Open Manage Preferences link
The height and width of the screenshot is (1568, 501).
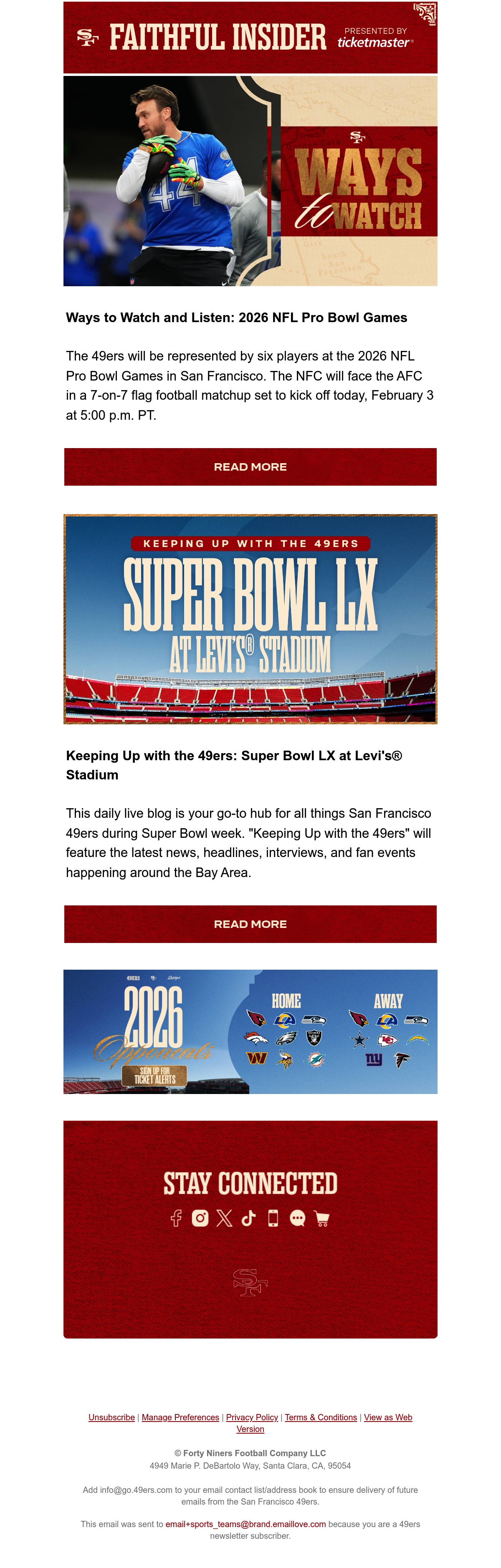[x=180, y=1417]
